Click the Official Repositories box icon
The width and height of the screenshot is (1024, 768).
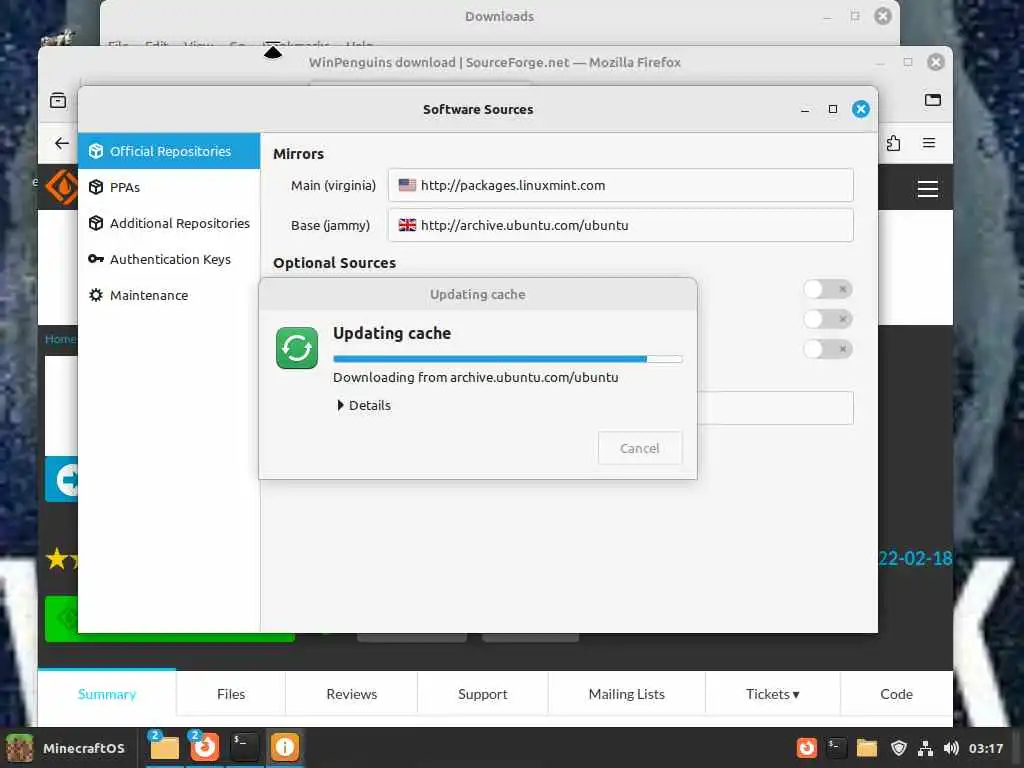pos(96,151)
